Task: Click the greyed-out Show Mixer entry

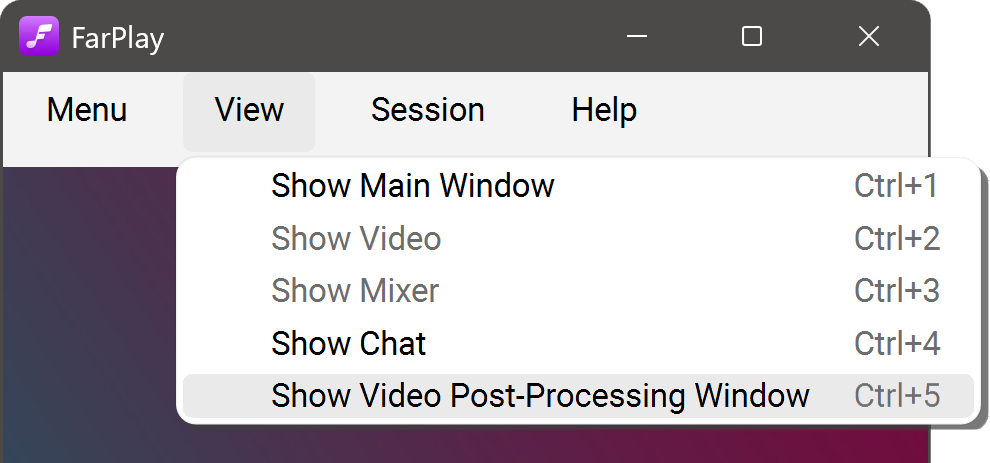Action: click(355, 291)
